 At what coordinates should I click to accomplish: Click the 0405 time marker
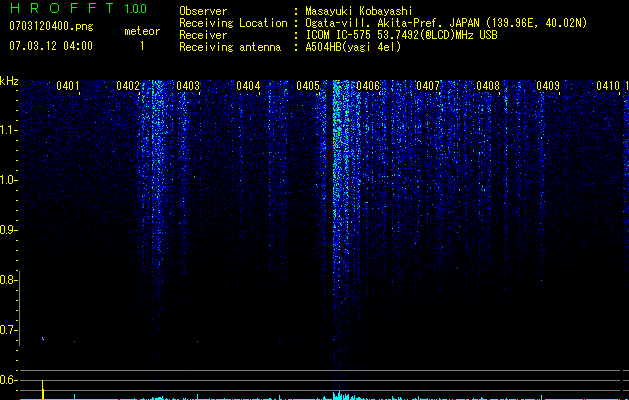coord(308,86)
